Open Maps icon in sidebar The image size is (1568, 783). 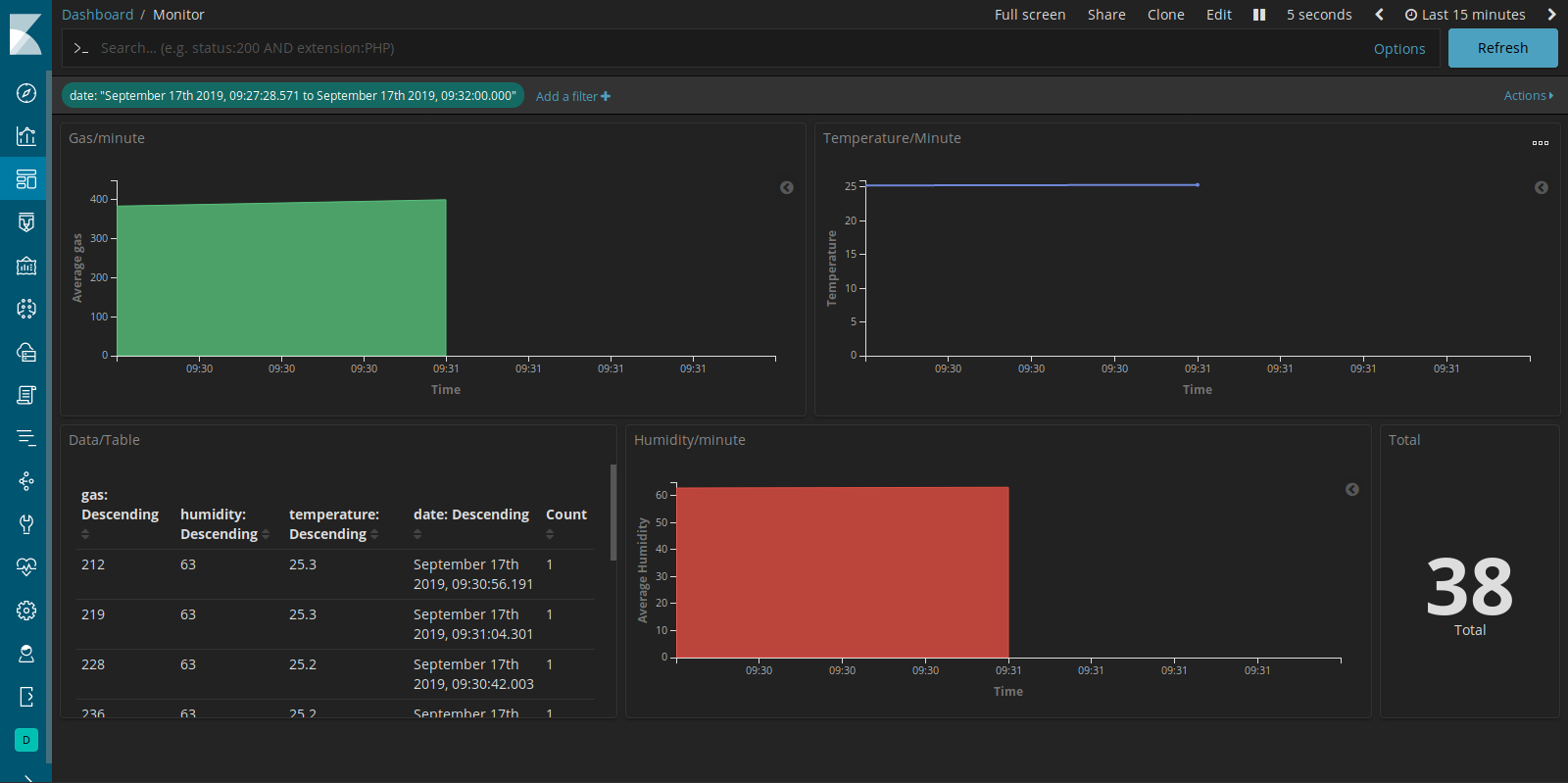26,266
